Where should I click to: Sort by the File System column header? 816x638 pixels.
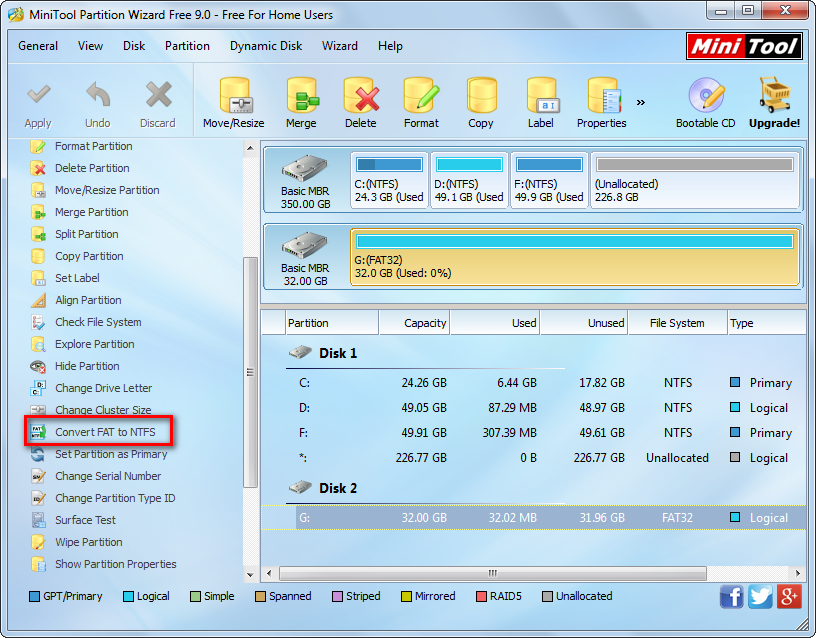[677, 323]
